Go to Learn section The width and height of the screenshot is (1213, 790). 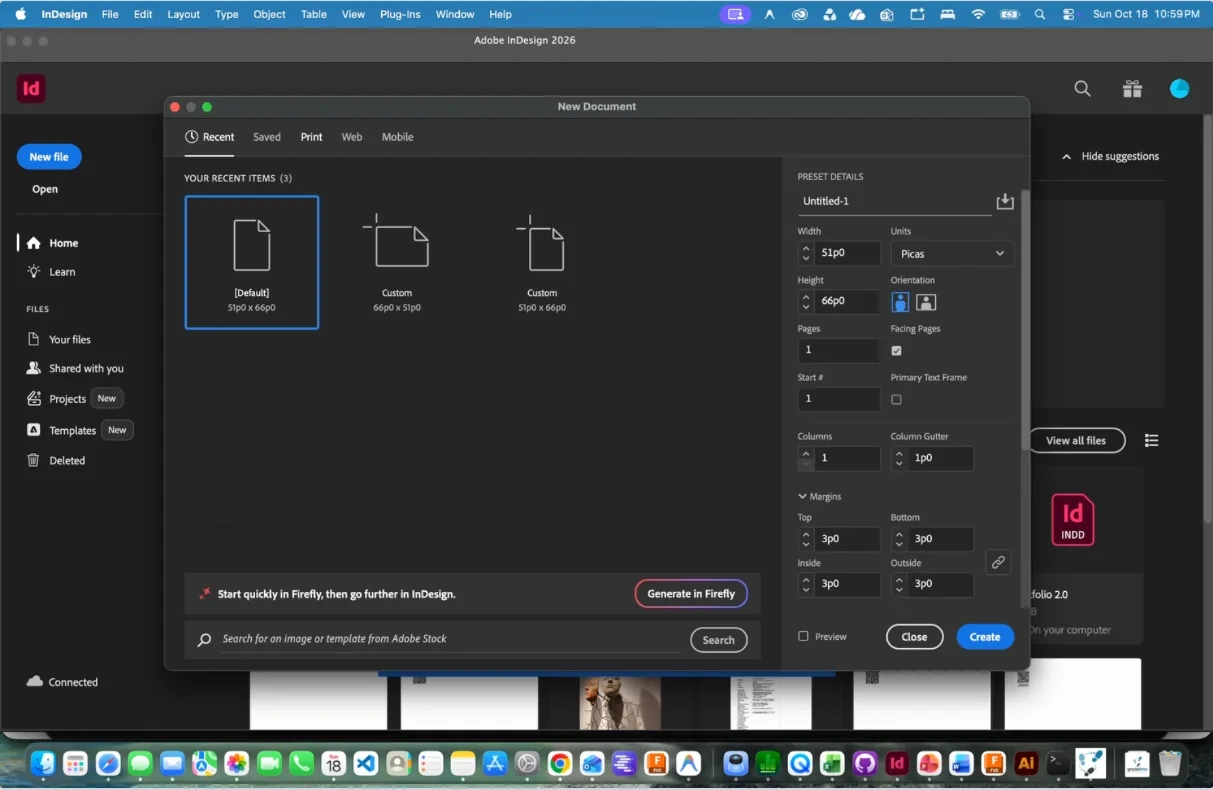pyautogui.click(x=51, y=272)
